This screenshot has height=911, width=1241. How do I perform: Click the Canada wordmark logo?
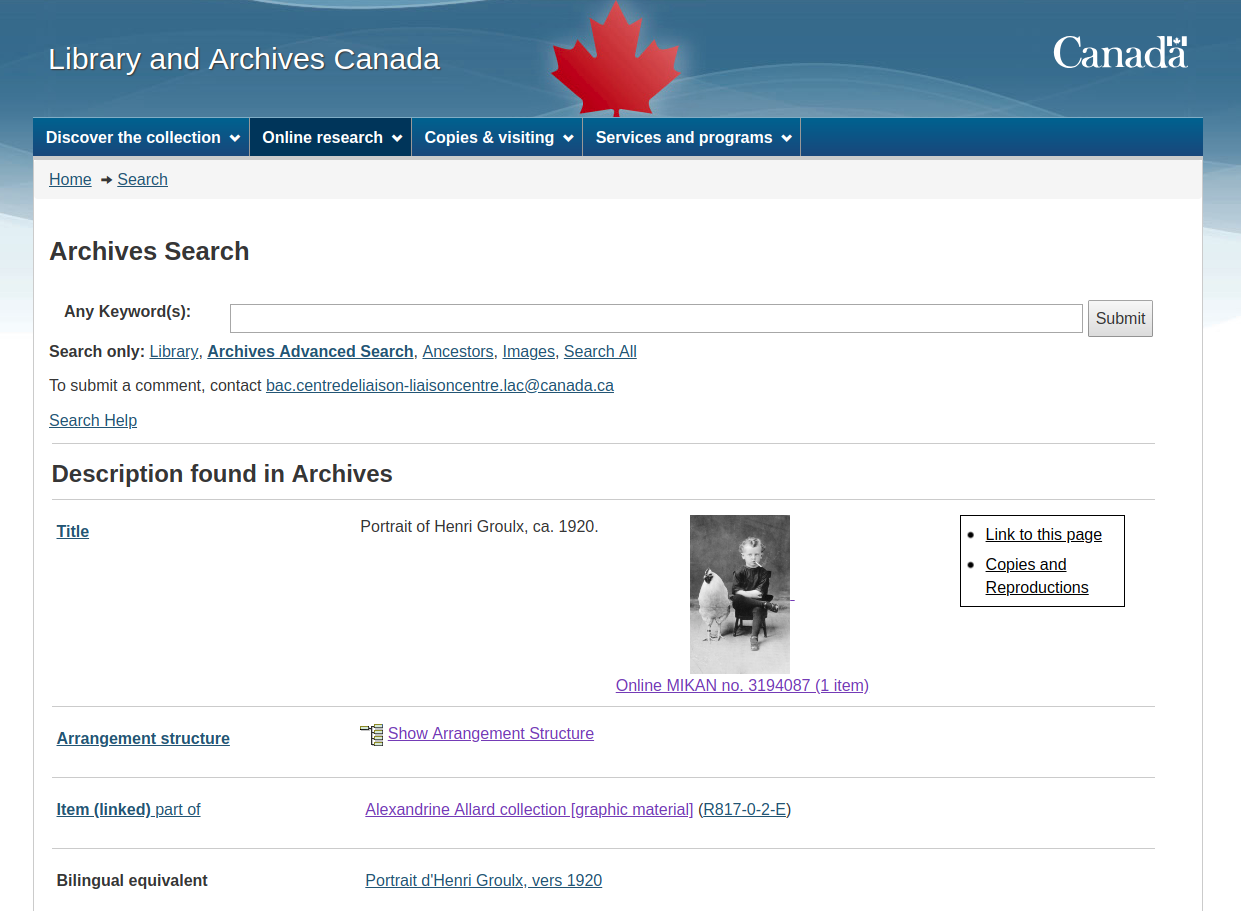(x=1120, y=53)
